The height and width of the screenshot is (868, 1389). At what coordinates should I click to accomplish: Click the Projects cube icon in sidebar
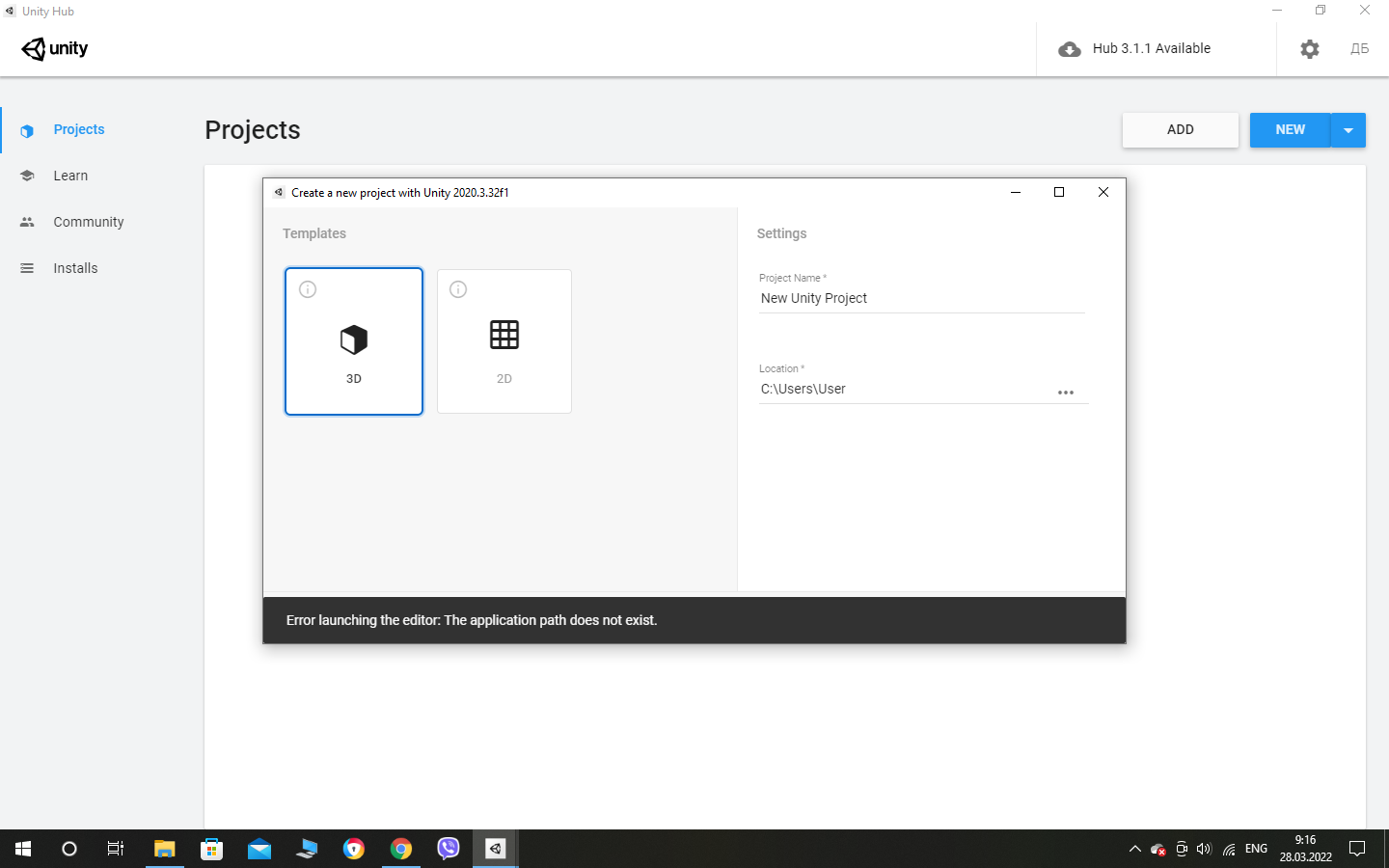27,130
